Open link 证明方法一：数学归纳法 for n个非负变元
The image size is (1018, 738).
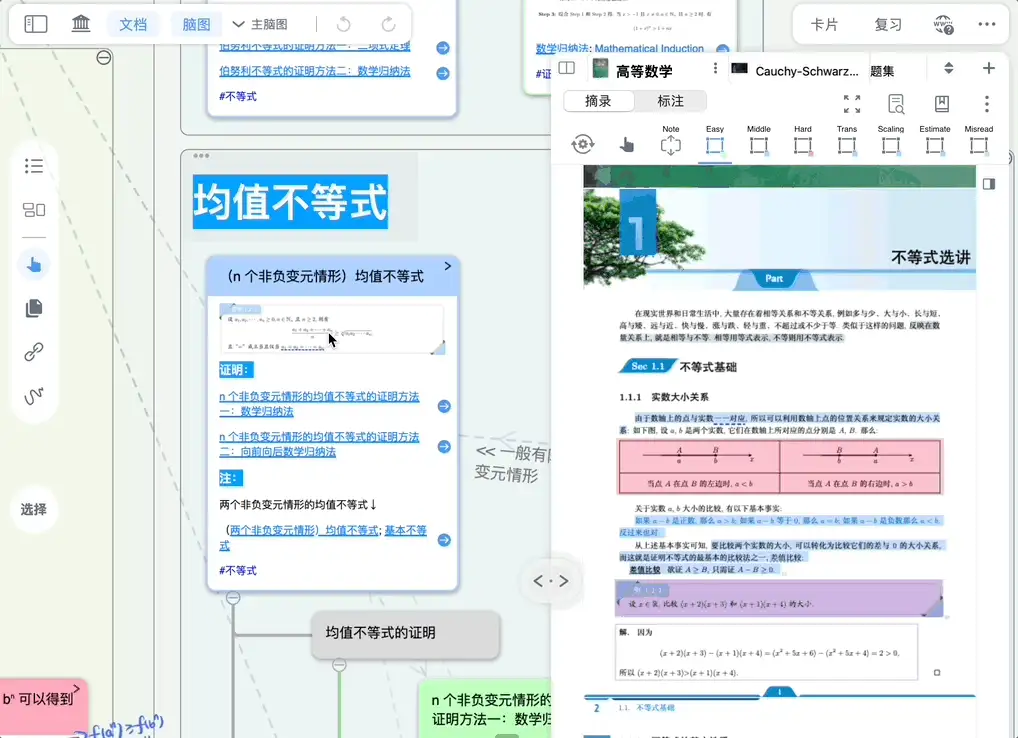click(x=319, y=404)
